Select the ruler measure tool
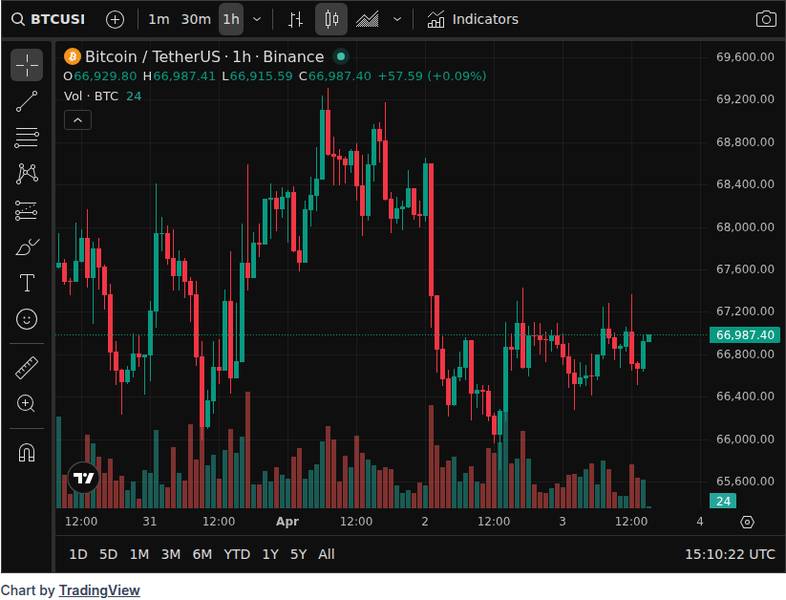 (x=27, y=367)
